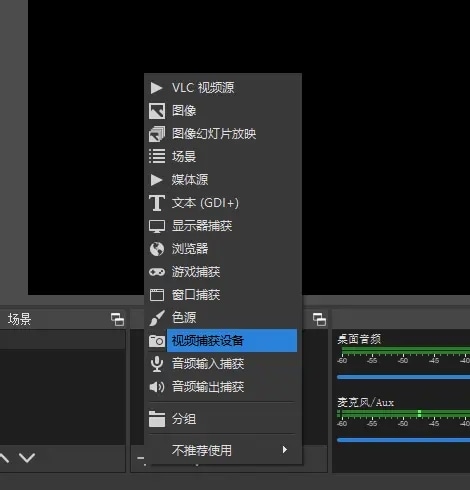Image resolution: width=470 pixels, height=490 pixels.
Task: Click the 显示器捕获 monitor icon
Action: pyautogui.click(x=157, y=226)
